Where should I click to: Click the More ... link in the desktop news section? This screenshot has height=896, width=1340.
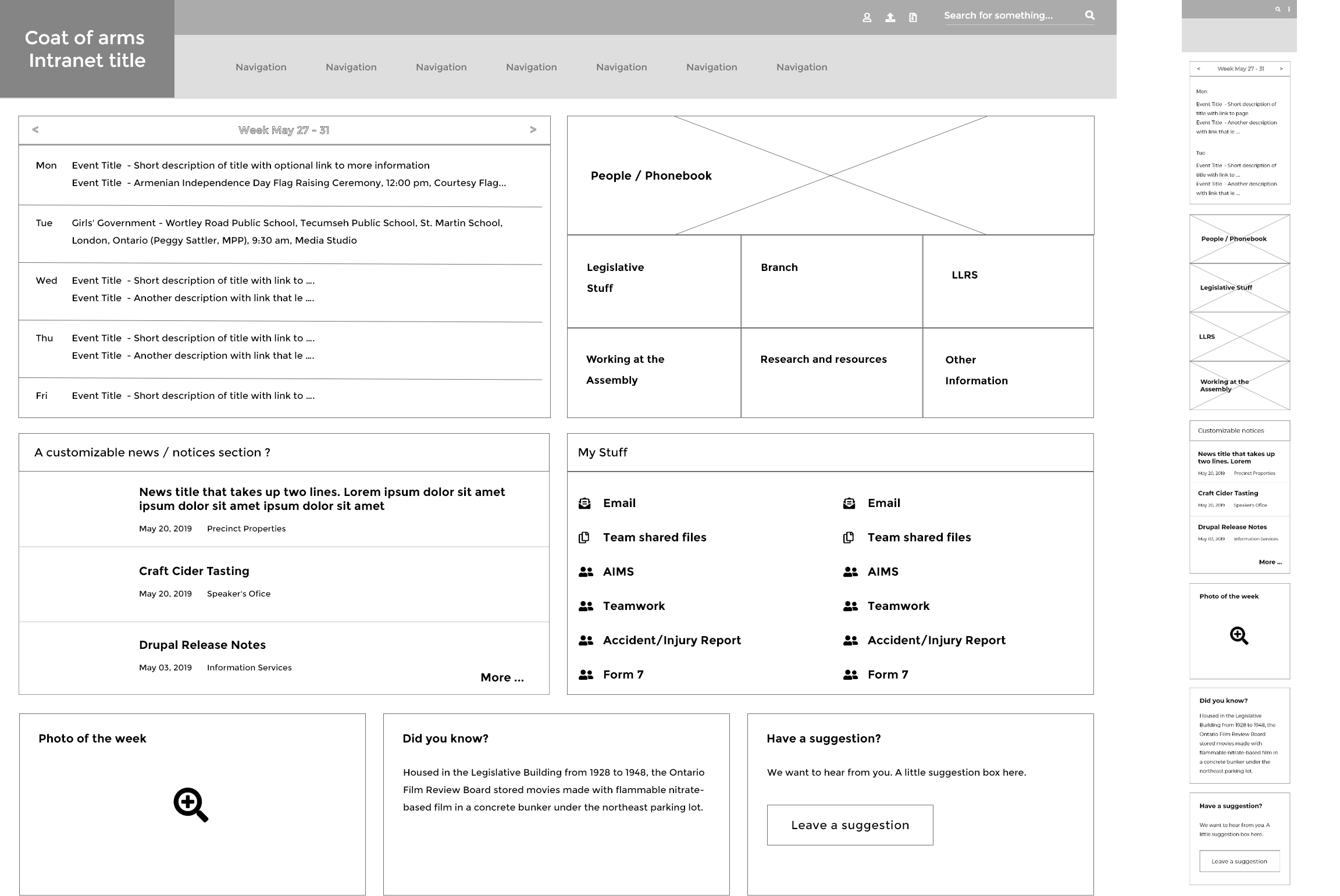(502, 677)
